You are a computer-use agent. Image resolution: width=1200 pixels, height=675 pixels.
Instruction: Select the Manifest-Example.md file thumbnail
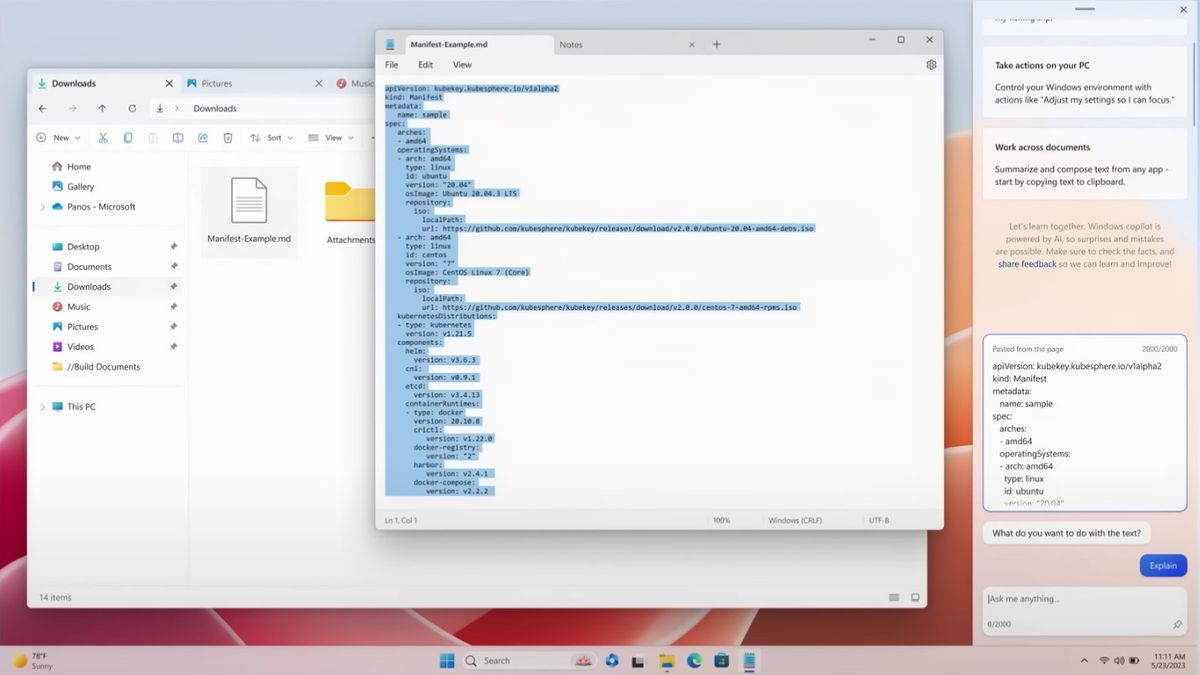pyautogui.click(x=248, y=202)
